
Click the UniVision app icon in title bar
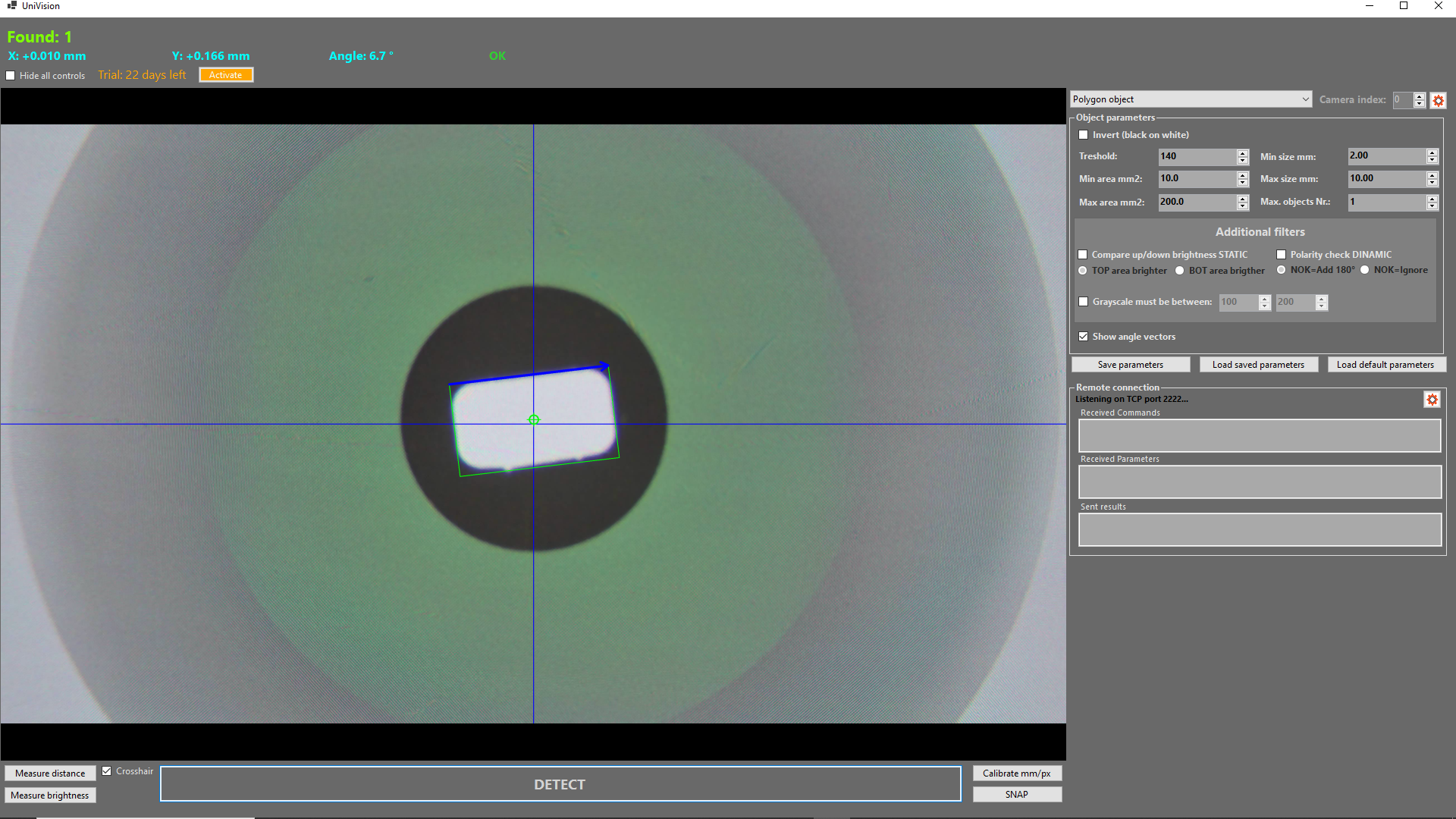11,5
